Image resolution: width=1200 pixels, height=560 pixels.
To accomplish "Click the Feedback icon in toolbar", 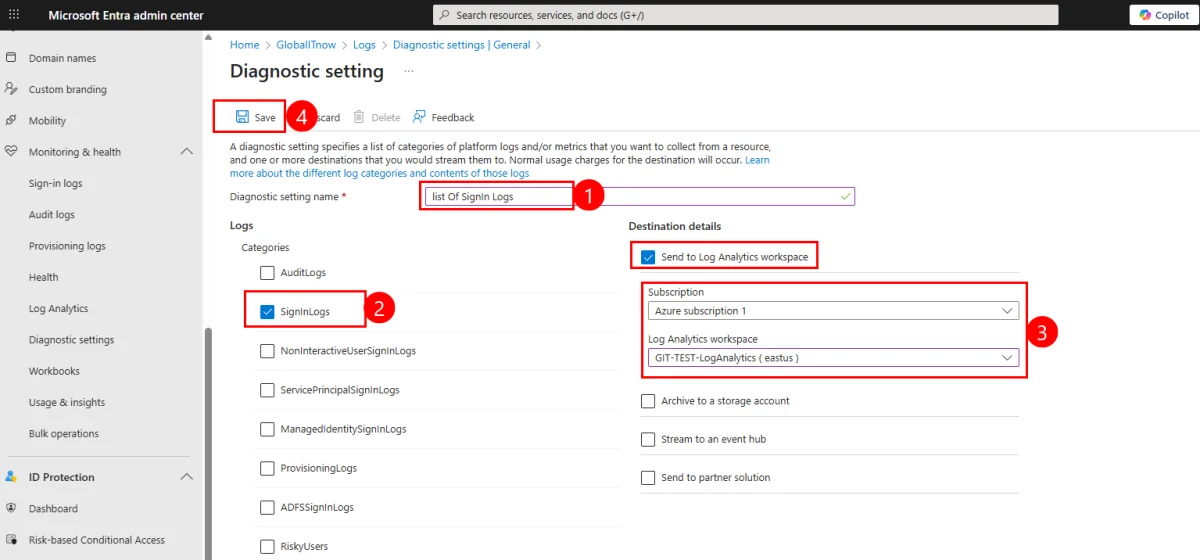I will coord(419,117).
